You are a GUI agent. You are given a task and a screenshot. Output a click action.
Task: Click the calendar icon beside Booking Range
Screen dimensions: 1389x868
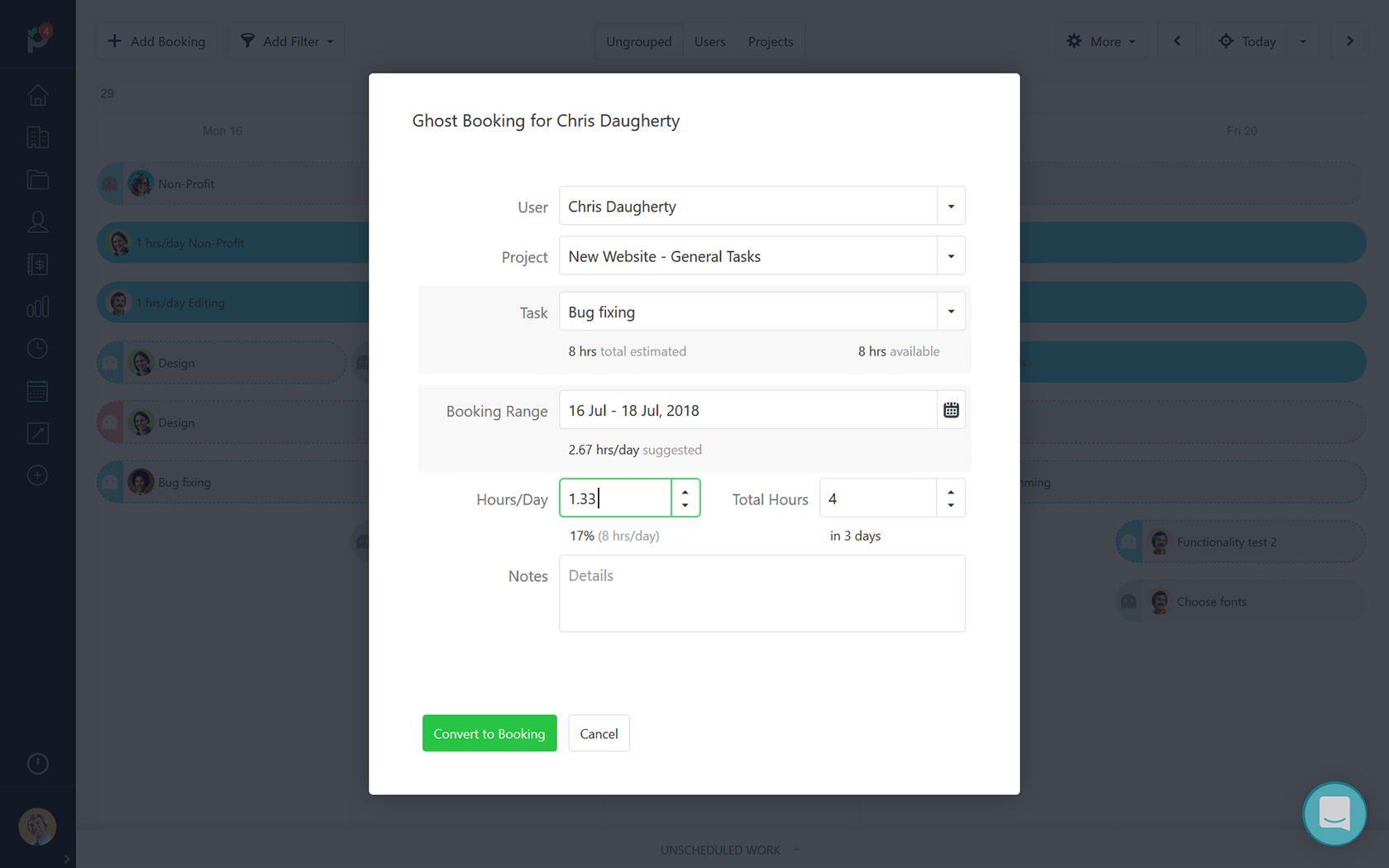point(950,409)
